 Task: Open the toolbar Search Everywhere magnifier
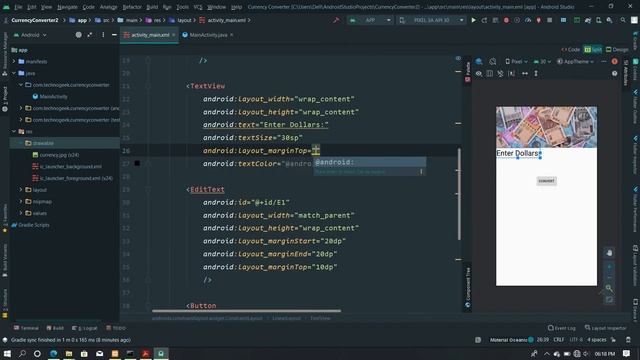(623, 20)
